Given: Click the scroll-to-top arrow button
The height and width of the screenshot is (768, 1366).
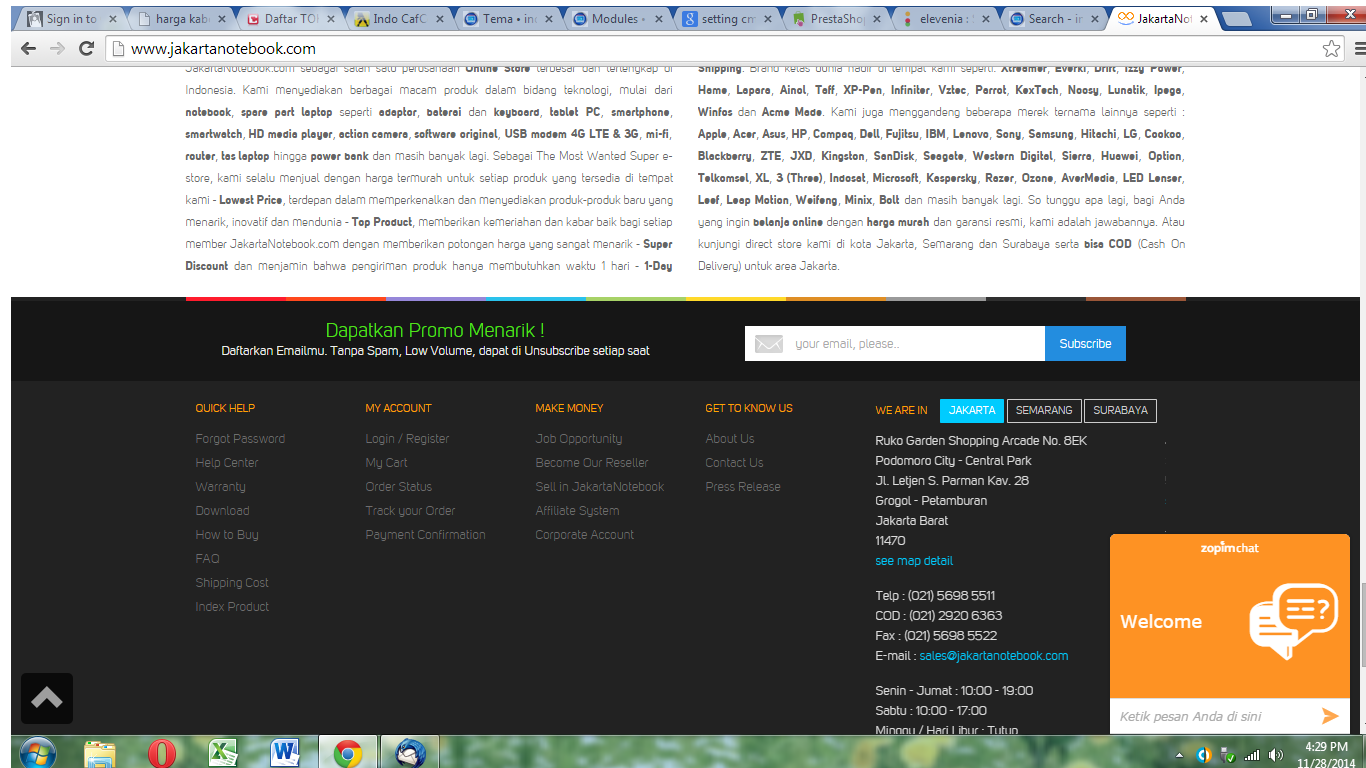Looking at the screenshot, I should [47, 698].
